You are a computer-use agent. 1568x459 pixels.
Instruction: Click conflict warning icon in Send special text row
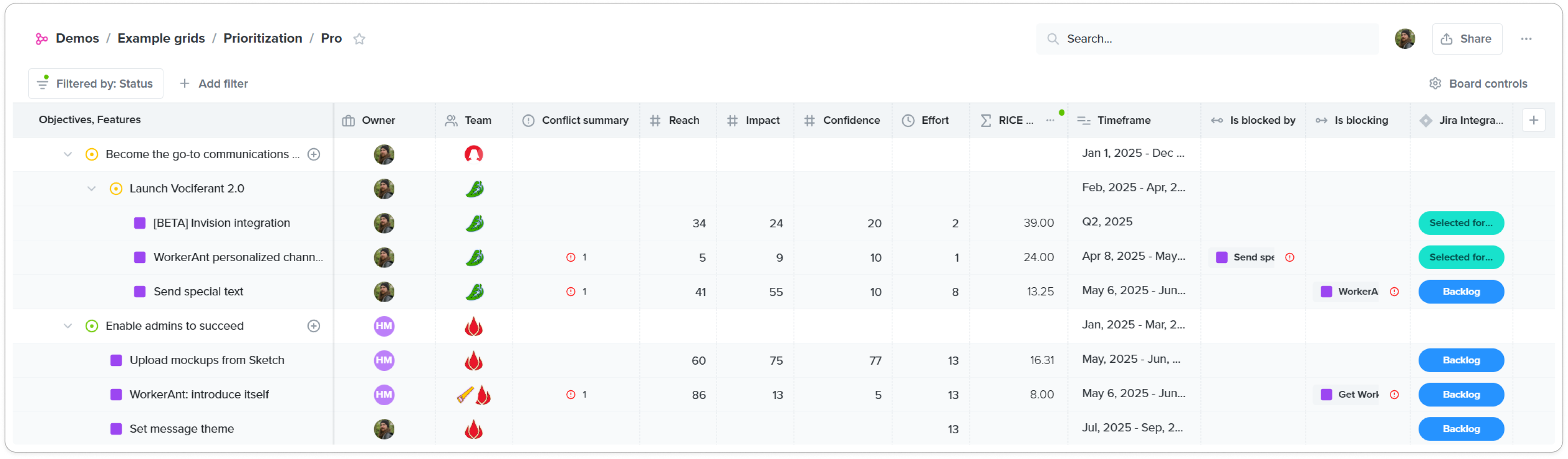(571, 291)
